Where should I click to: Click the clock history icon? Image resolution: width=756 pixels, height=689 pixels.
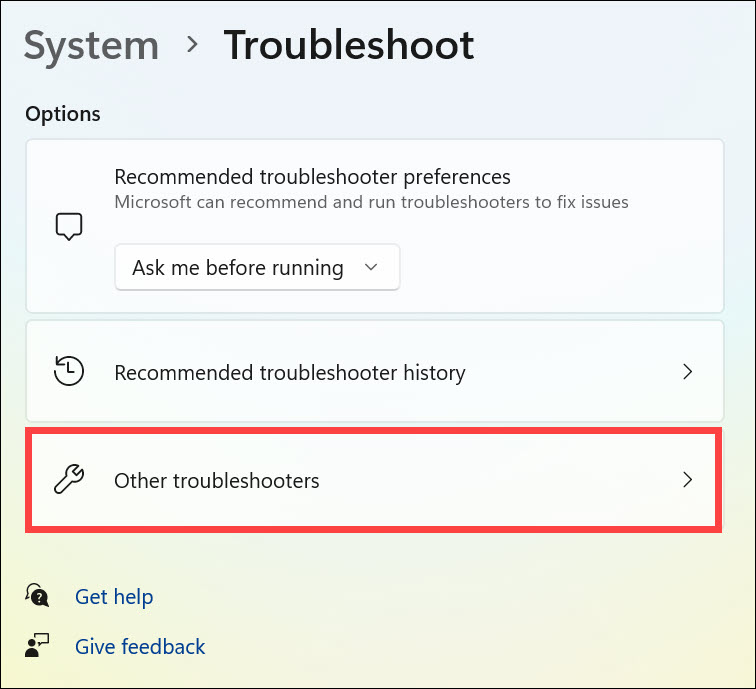68,372
